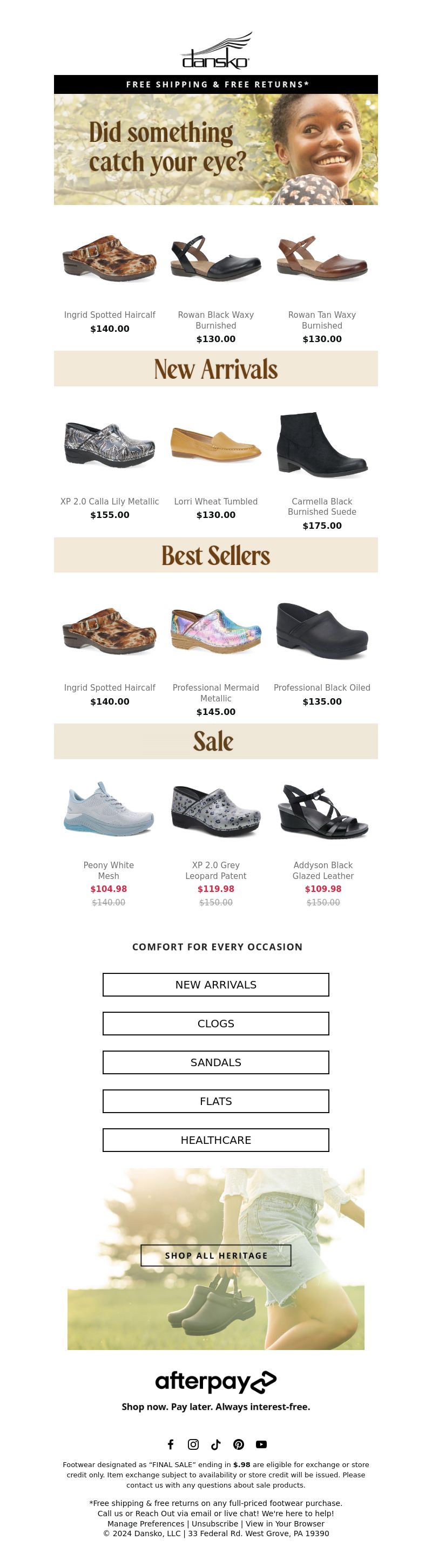Click the Afterpay logo
Viewport: 432px width, 1568px height.
(215, 1382)
